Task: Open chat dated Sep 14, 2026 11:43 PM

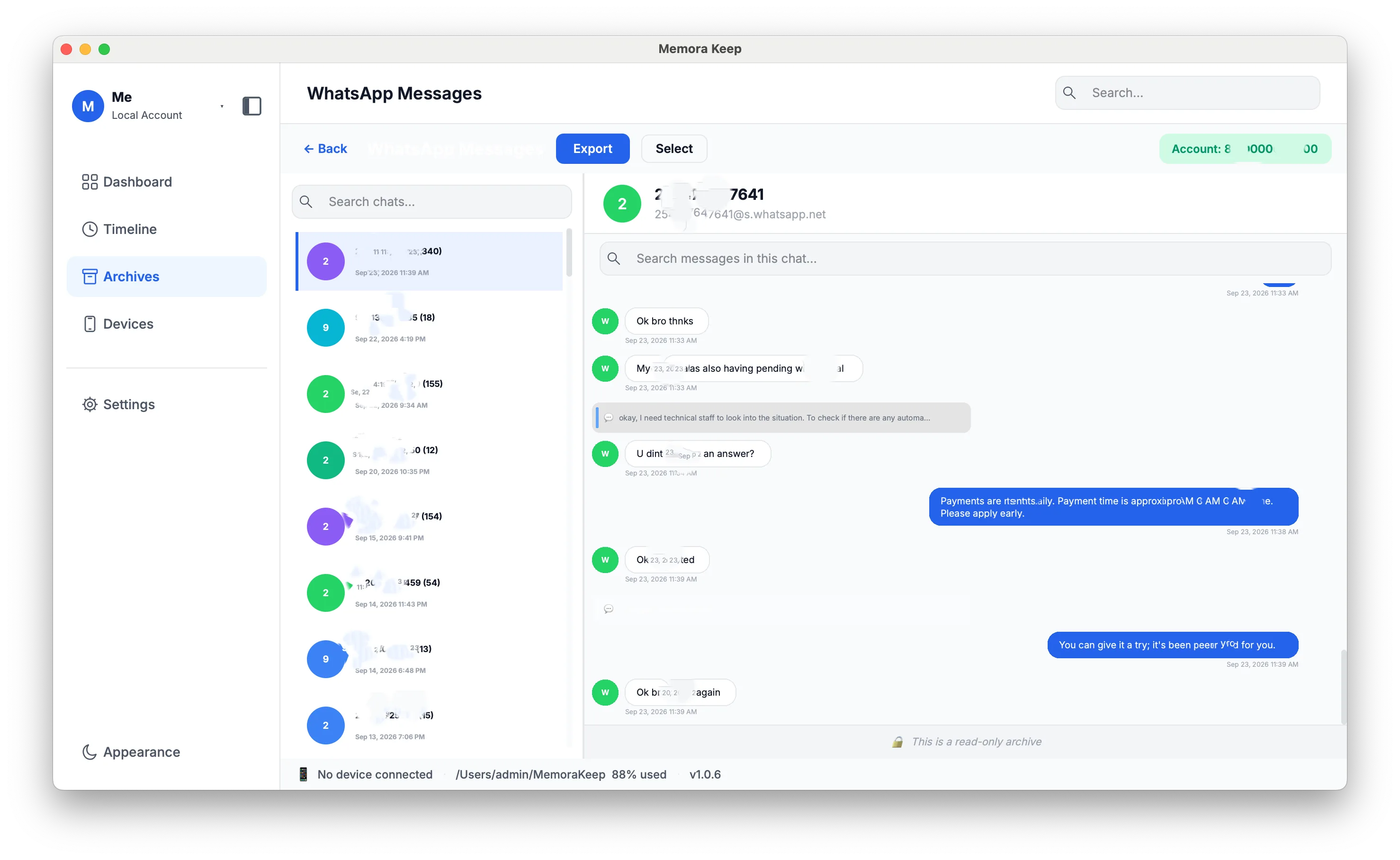Action: click(430, 593)
